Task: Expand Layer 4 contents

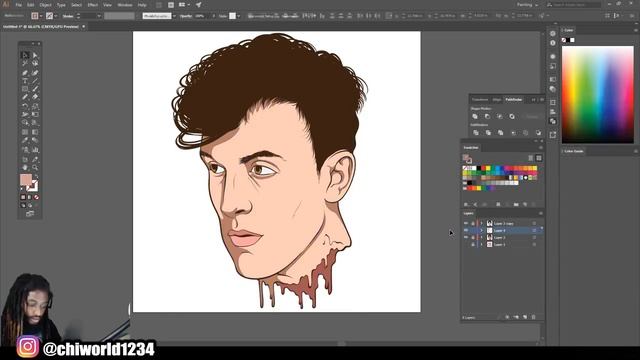Action: pos(481,230)
